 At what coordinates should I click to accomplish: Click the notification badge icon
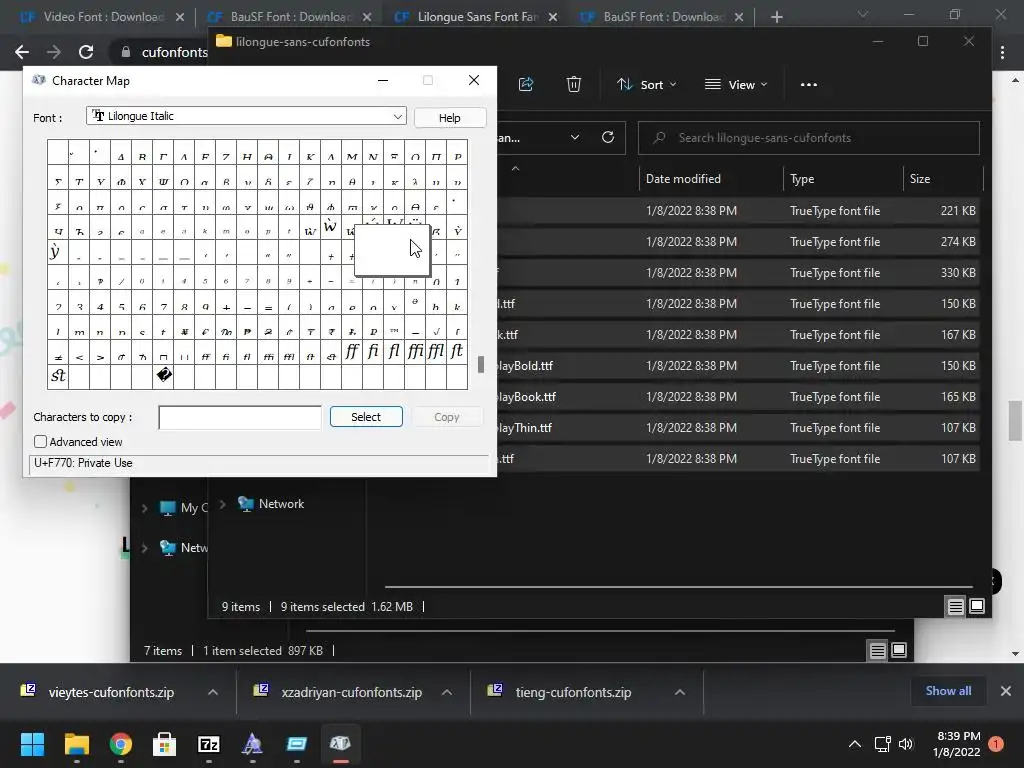tap(996, 744)
